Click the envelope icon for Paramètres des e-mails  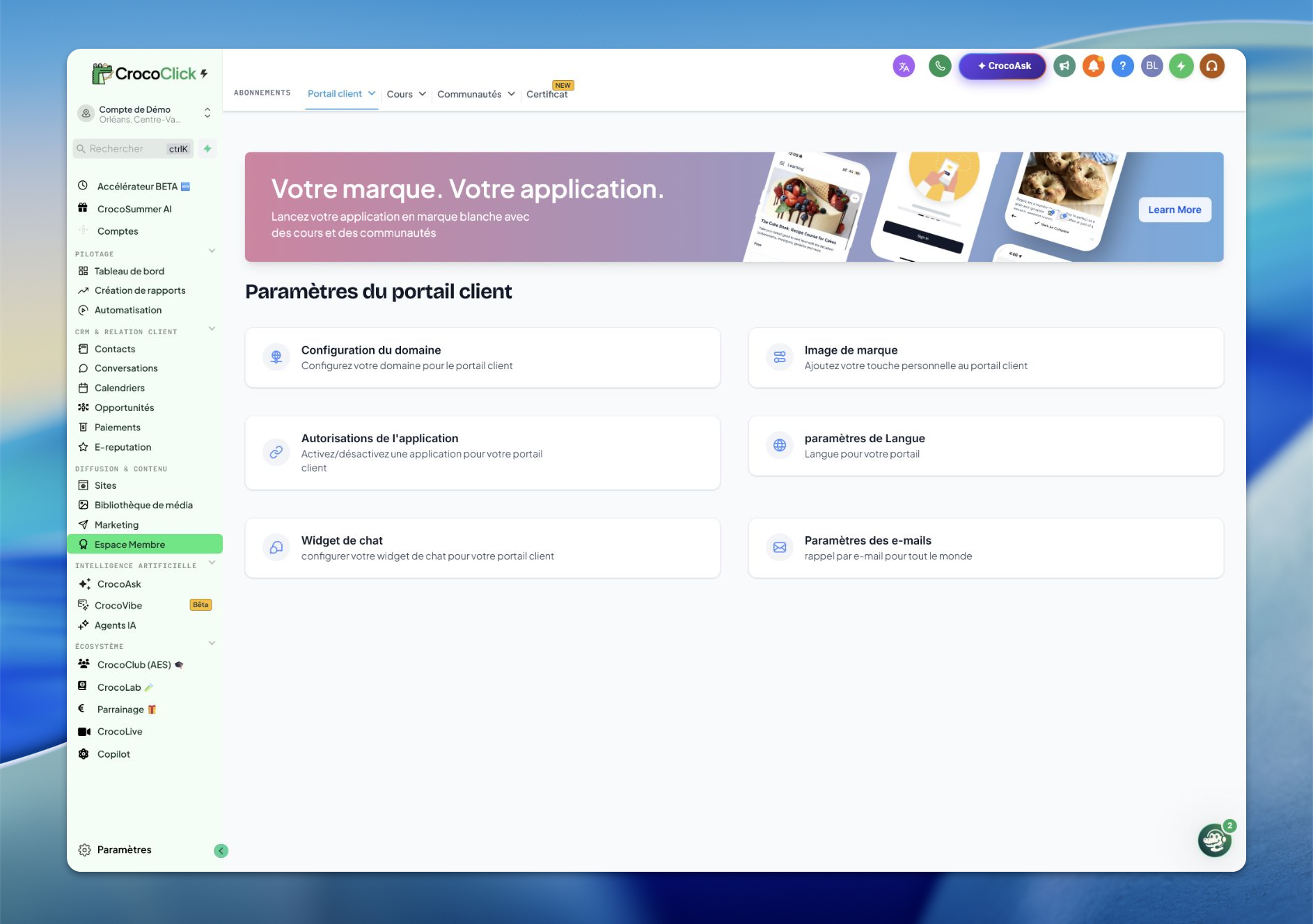click(780, 547)
